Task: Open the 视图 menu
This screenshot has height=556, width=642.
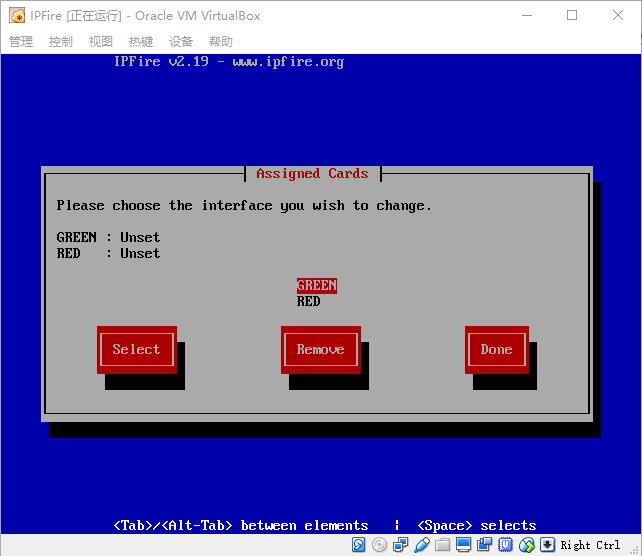Action: pyautogui.click(x=101, y=41)
